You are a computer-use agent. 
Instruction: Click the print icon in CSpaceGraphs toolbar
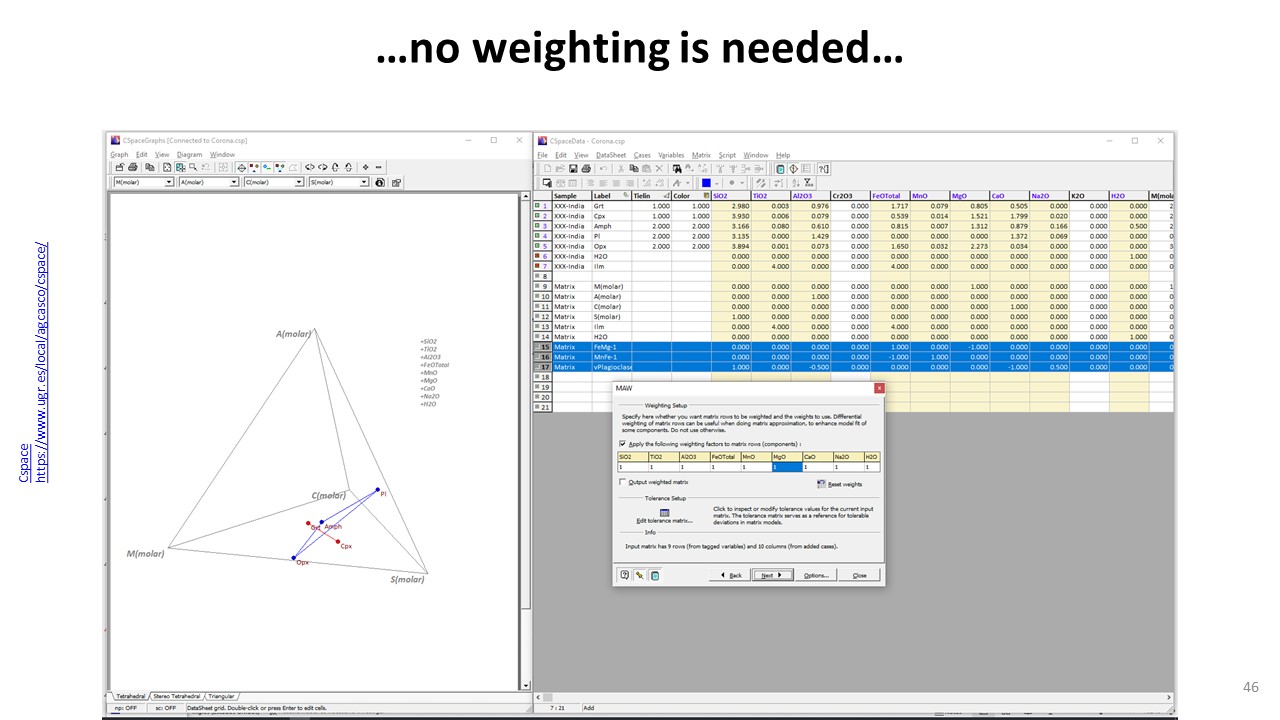(x=134, y=168)
